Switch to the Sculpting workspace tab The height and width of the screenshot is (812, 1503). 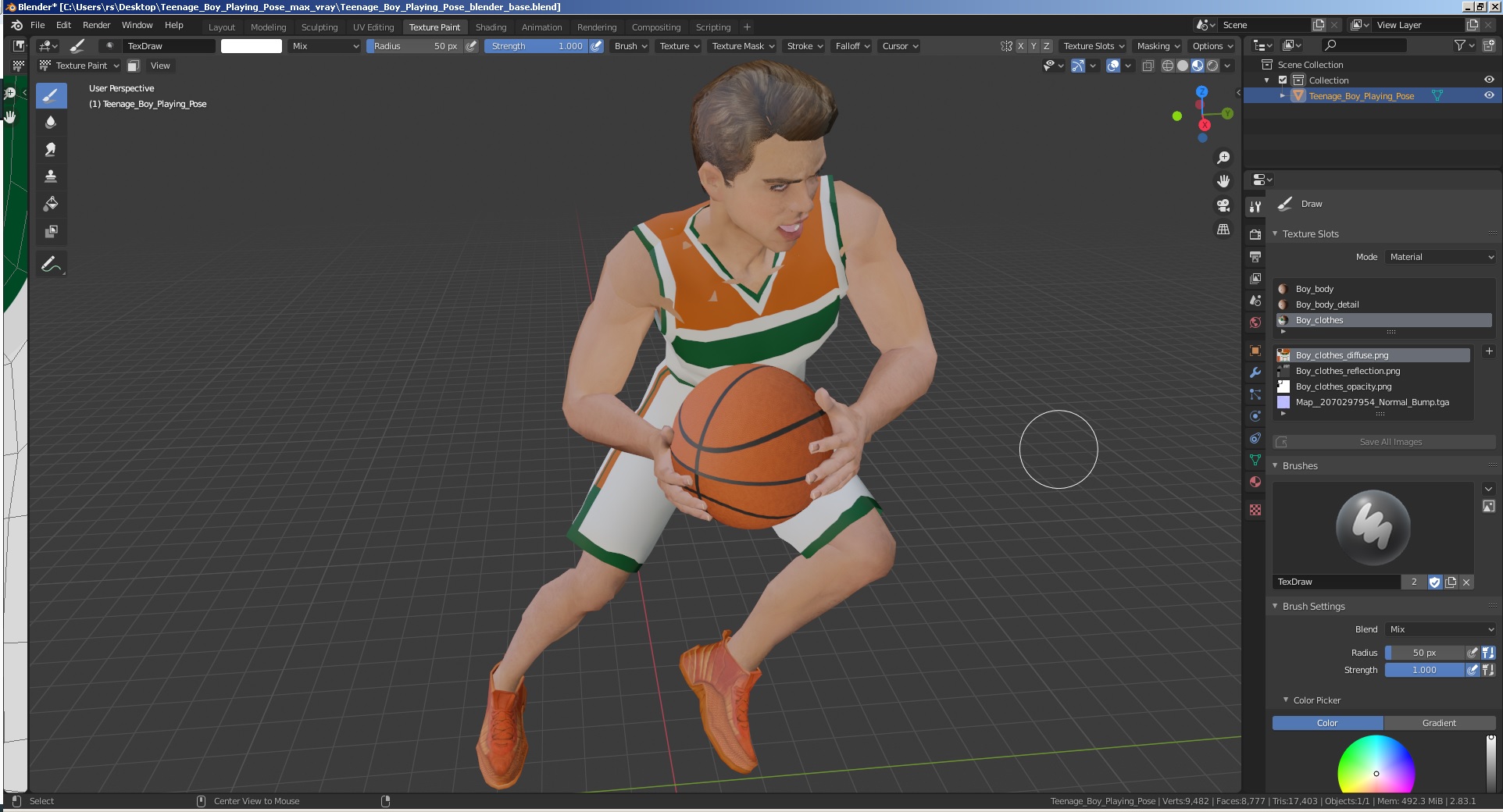tap(320, 27)
